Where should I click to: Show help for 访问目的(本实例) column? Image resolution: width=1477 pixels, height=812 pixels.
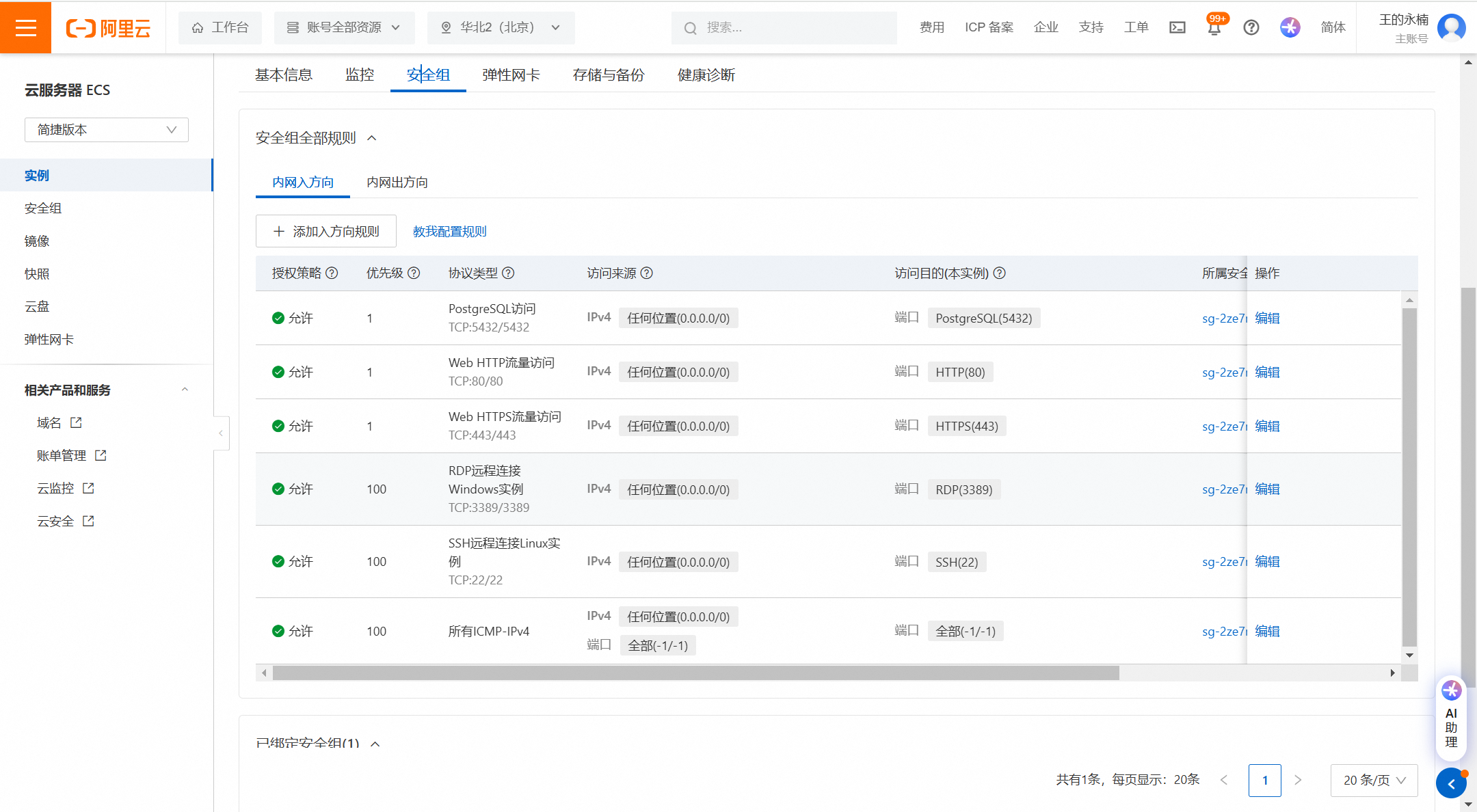click(999, 273)
